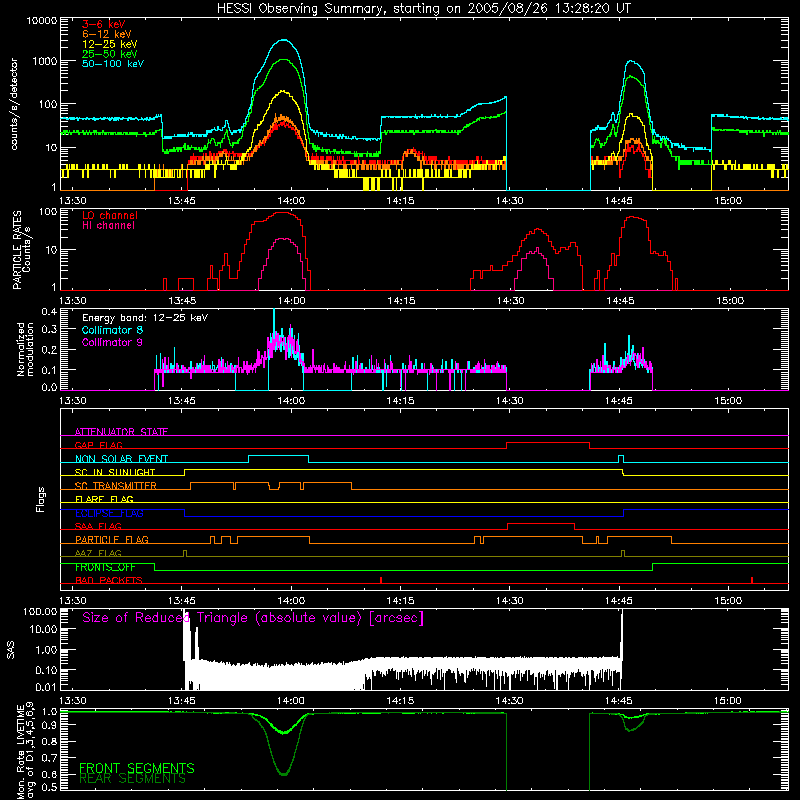Click the FRONT SEGMENTS legend label
Image resolution: width=800 pixels, height=800 pixels.
pyautogui.click(x=137, y=768)
